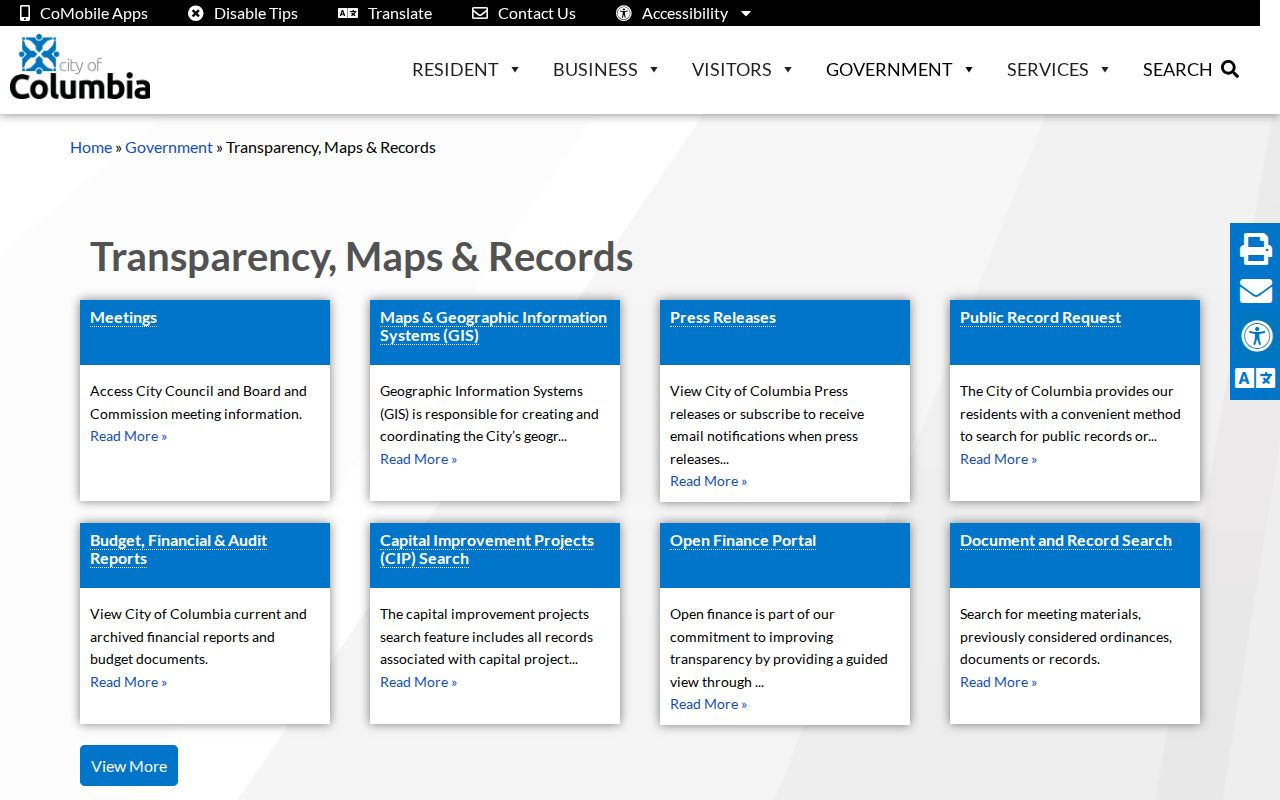
Task: Expand the Services menu arrow
Action: pyautogui.click(x=1105, y=69)
